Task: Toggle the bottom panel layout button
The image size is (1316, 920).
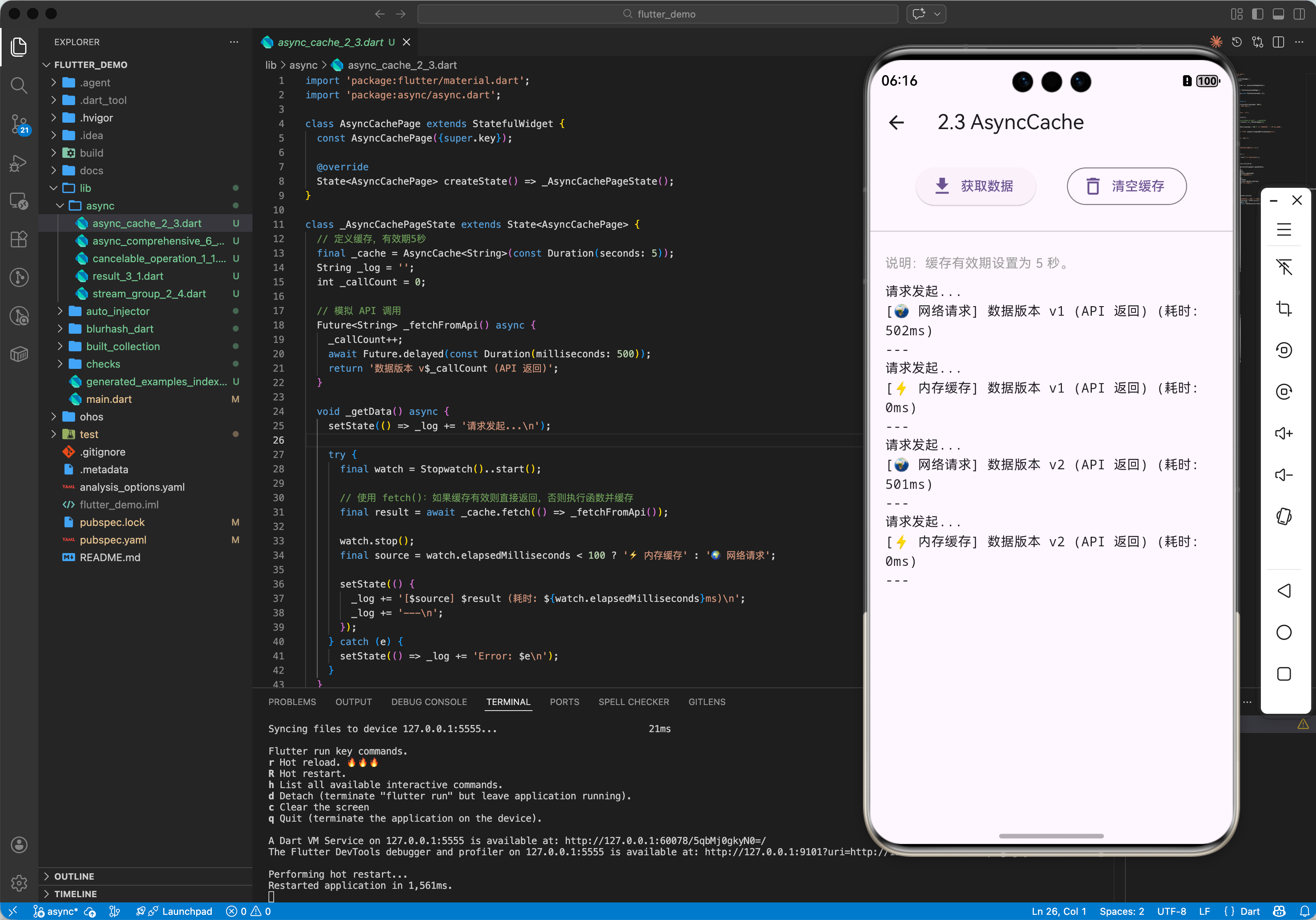Action: point(1278,14)
